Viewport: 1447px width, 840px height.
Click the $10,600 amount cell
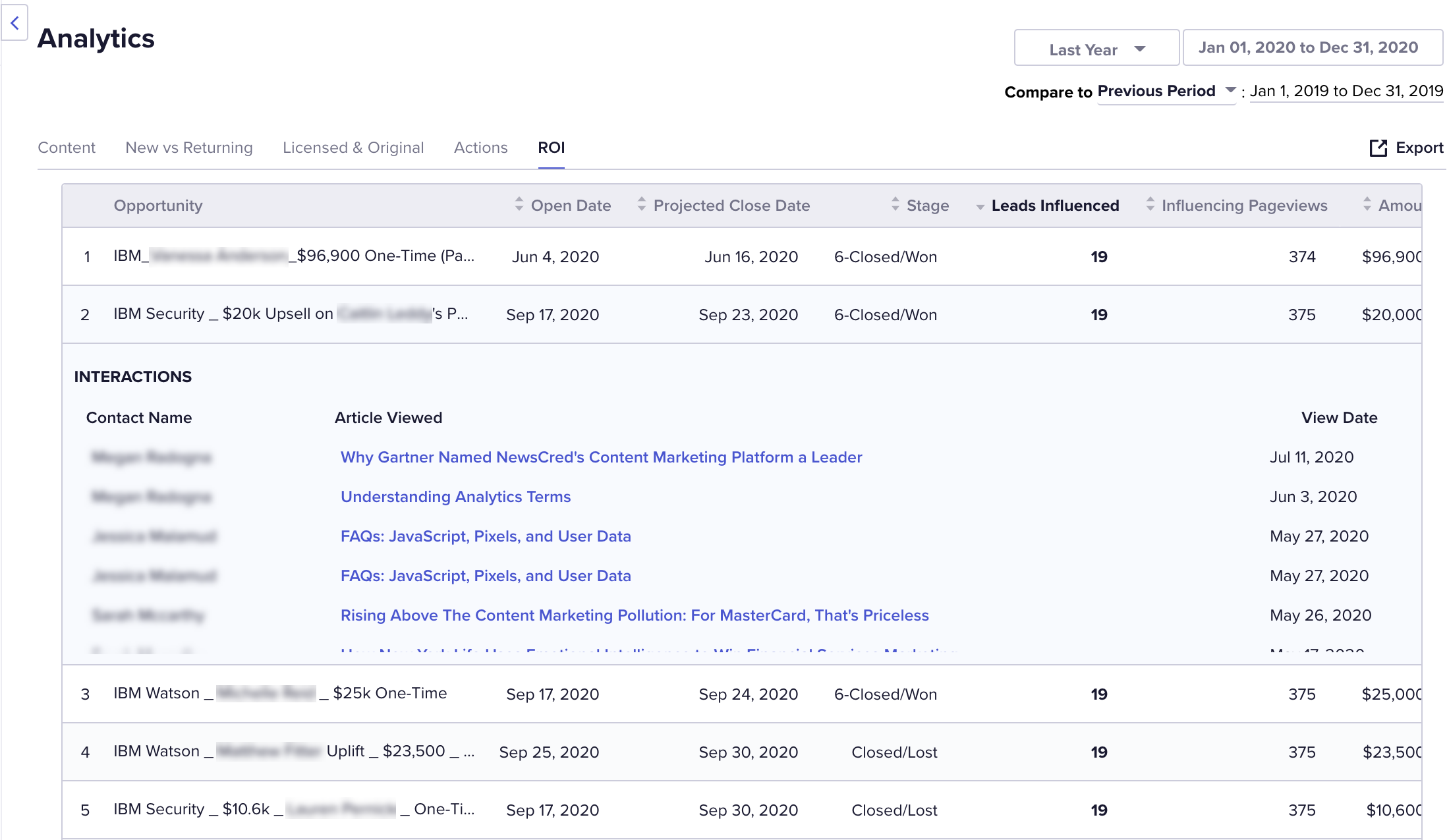coord(1394,810)
